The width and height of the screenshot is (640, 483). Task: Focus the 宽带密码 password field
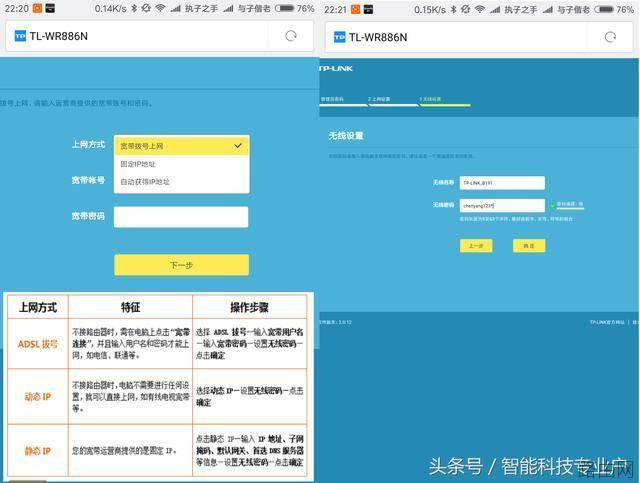pyautogui.click(x=181, y=217)
